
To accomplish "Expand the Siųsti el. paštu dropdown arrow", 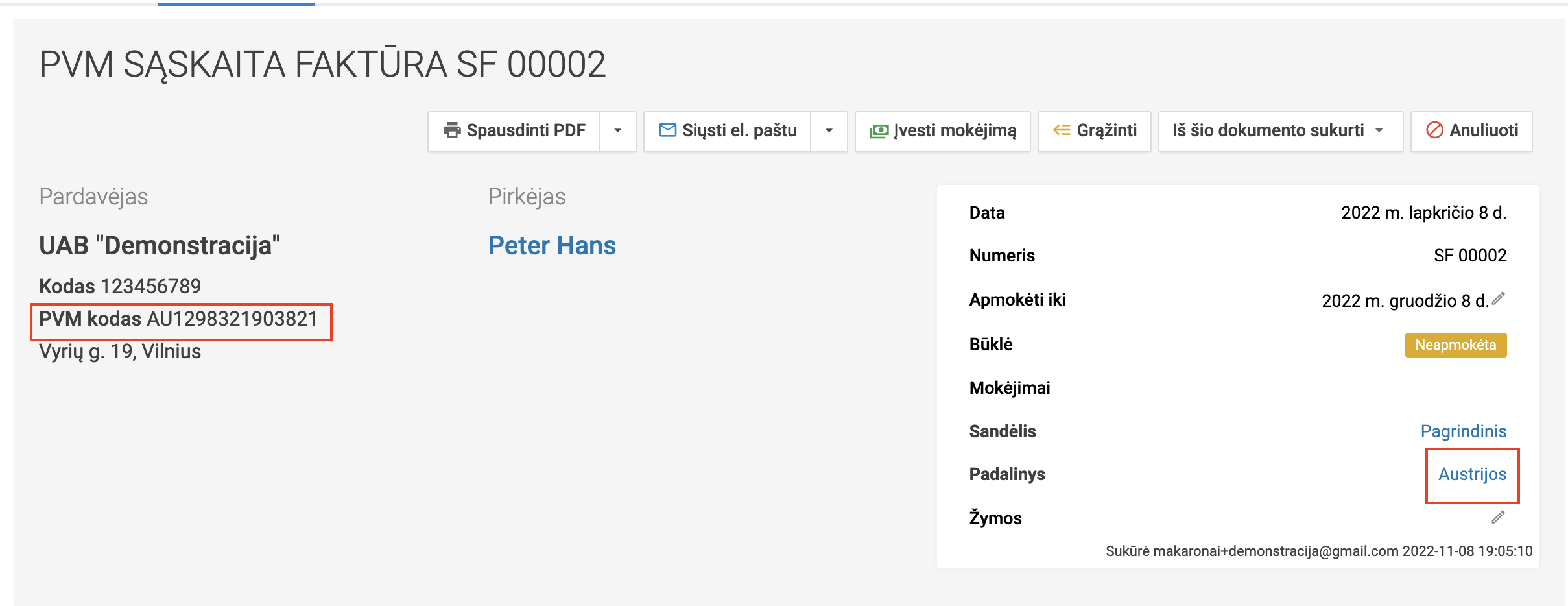I will coord(829,131).
